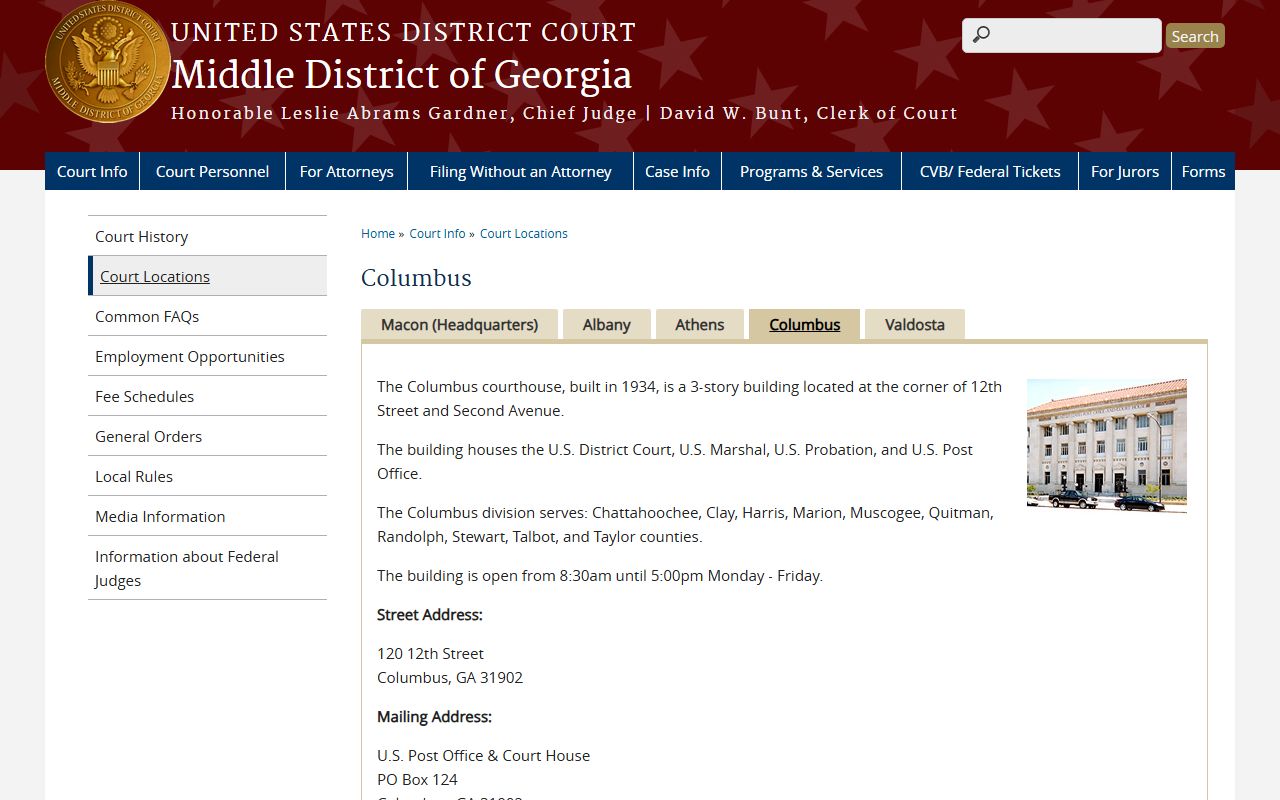Switch to the Athens tab

700,324
